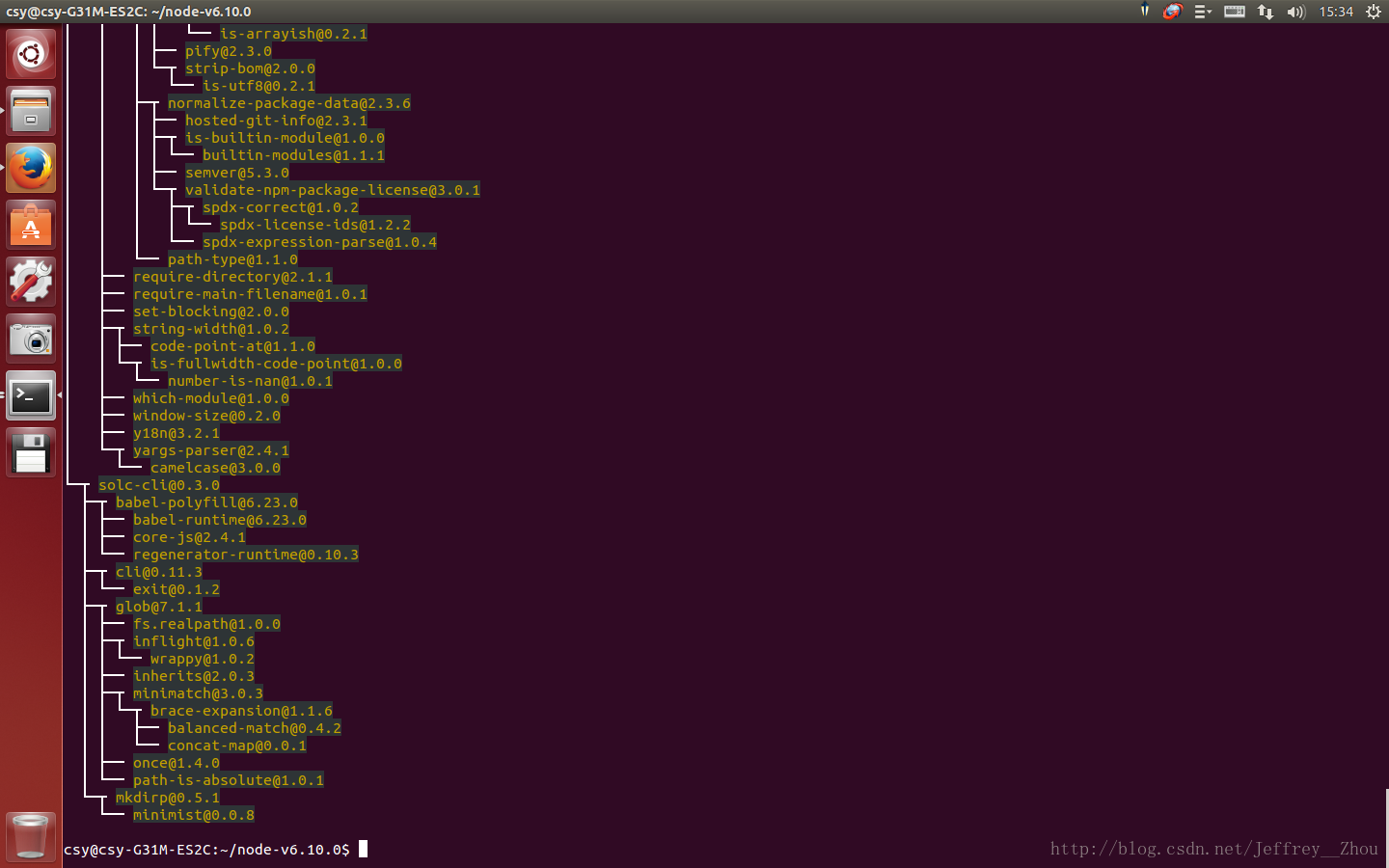
Task: Click require-main-filename@1.0.1 entry
Action: (250, 294)
